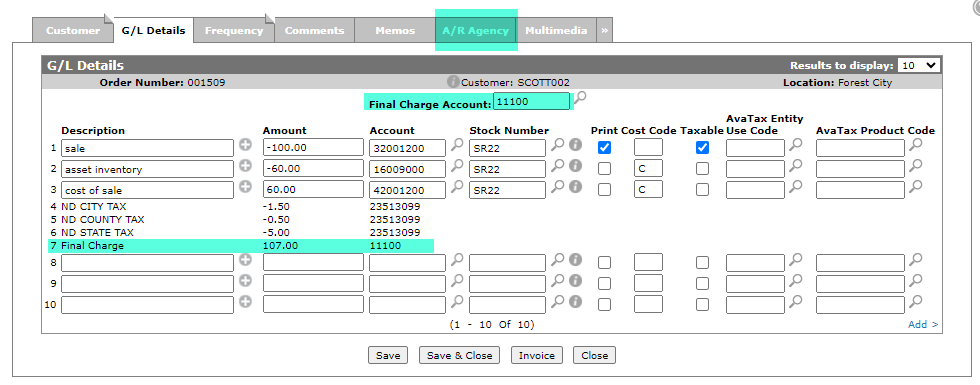Screen dimensions: 980x385
Task: Open lookup for Final Charge Account
Action: pyautogui.click(x=580, y=97)
